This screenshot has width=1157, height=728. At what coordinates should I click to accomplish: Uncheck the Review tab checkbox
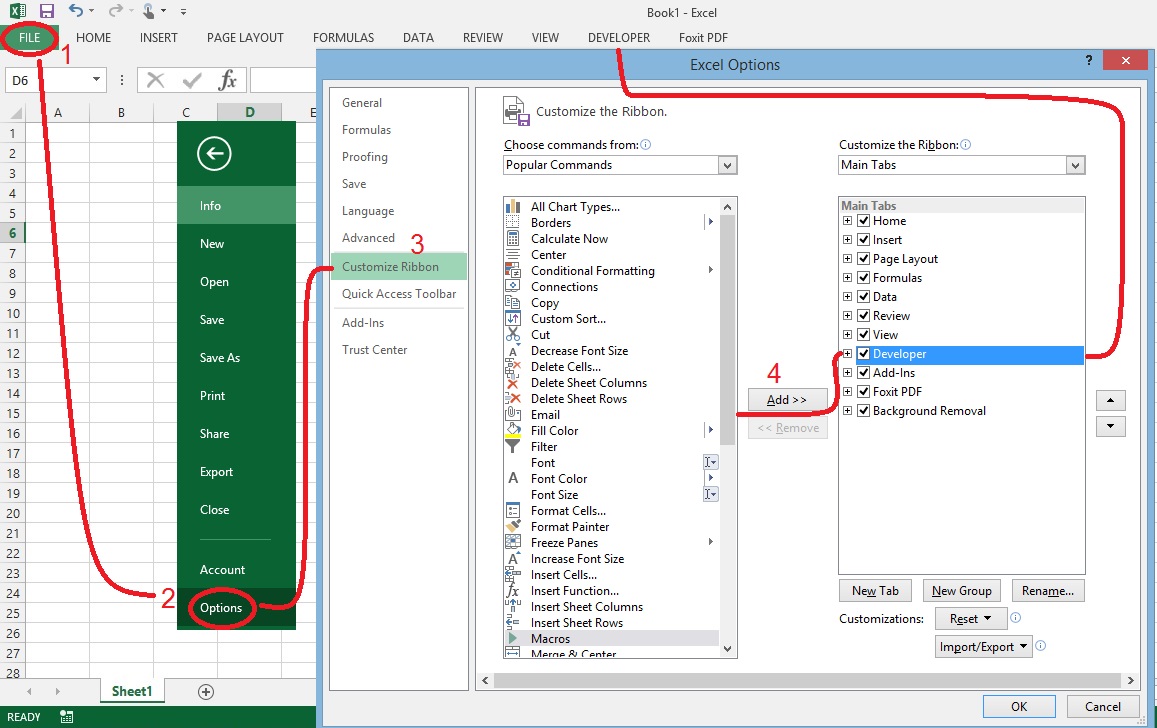pos(863,316)
